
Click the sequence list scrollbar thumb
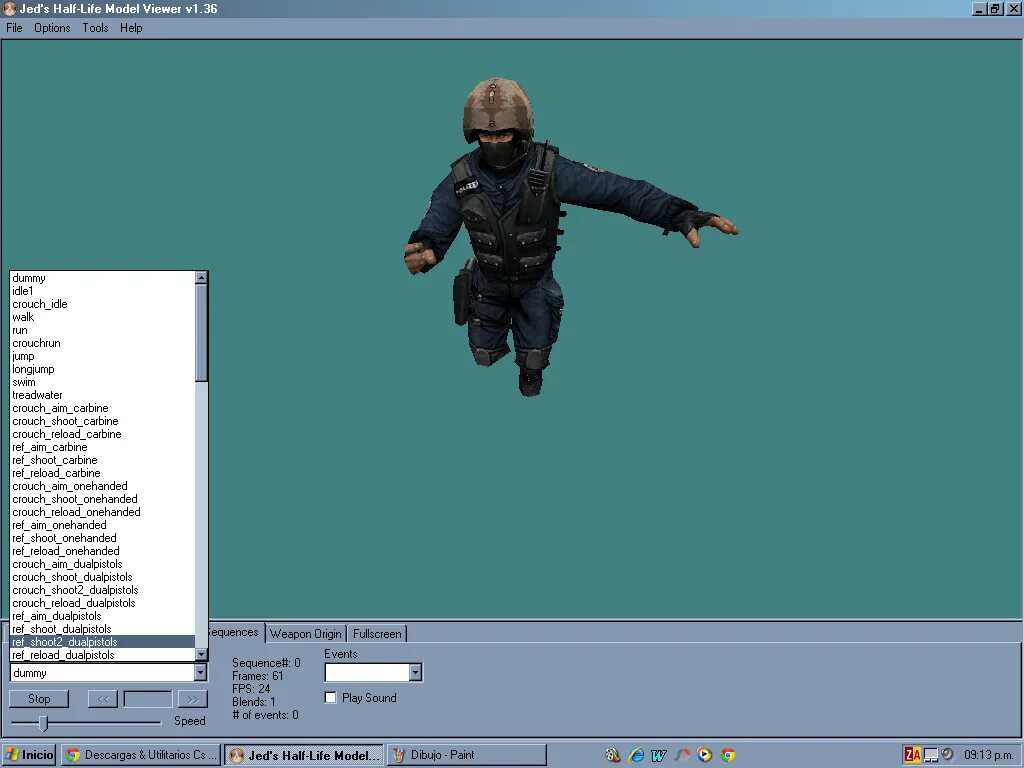click(201, 333)
